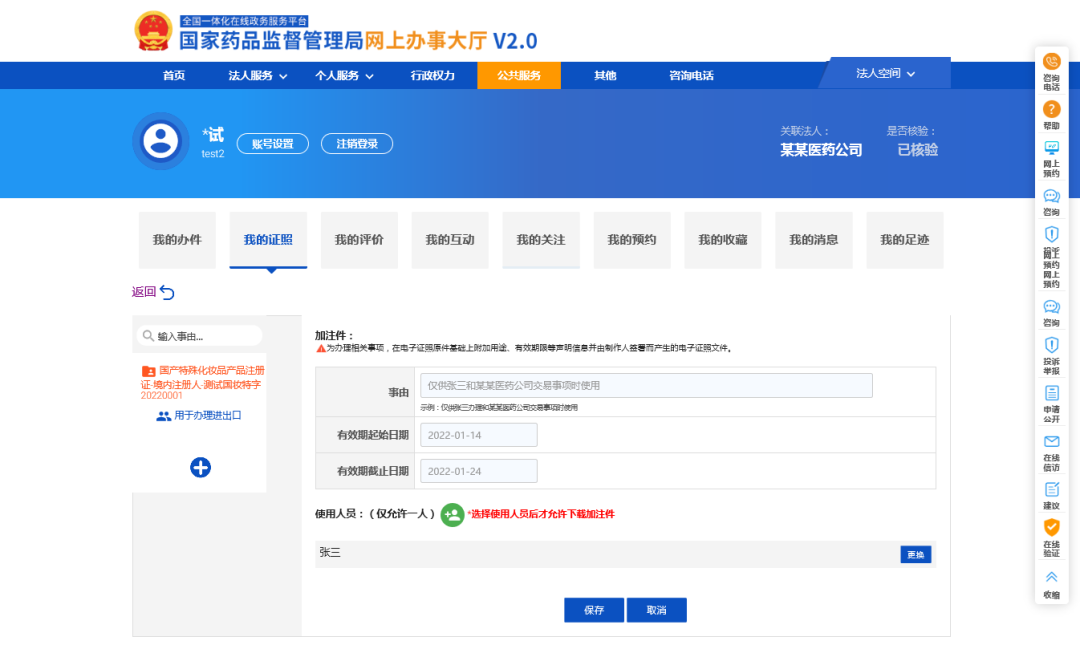
Task: Expand the 个人服务 dropdown menu
Action: click(x=344, y=76)
